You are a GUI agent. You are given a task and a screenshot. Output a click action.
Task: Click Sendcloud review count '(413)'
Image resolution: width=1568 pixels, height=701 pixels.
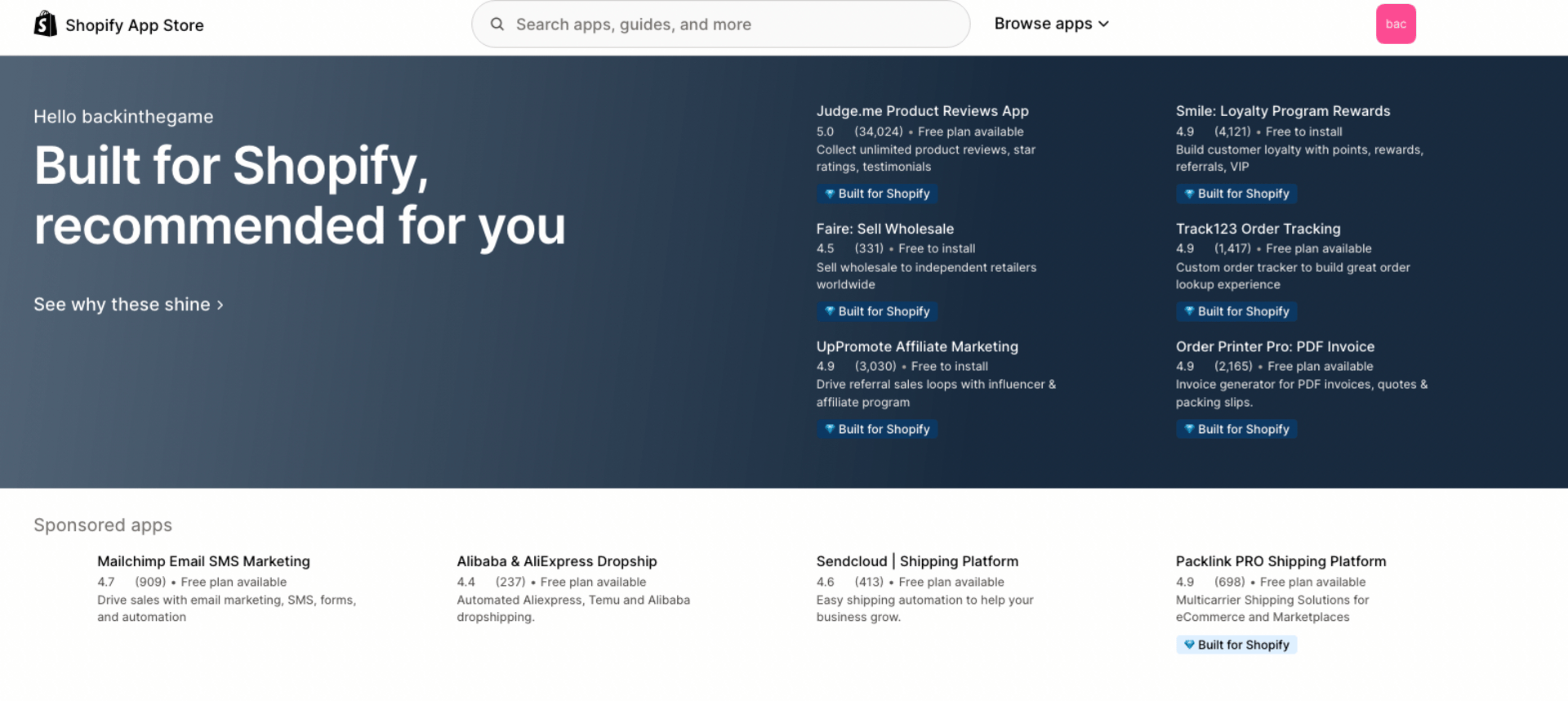point(869,582)
